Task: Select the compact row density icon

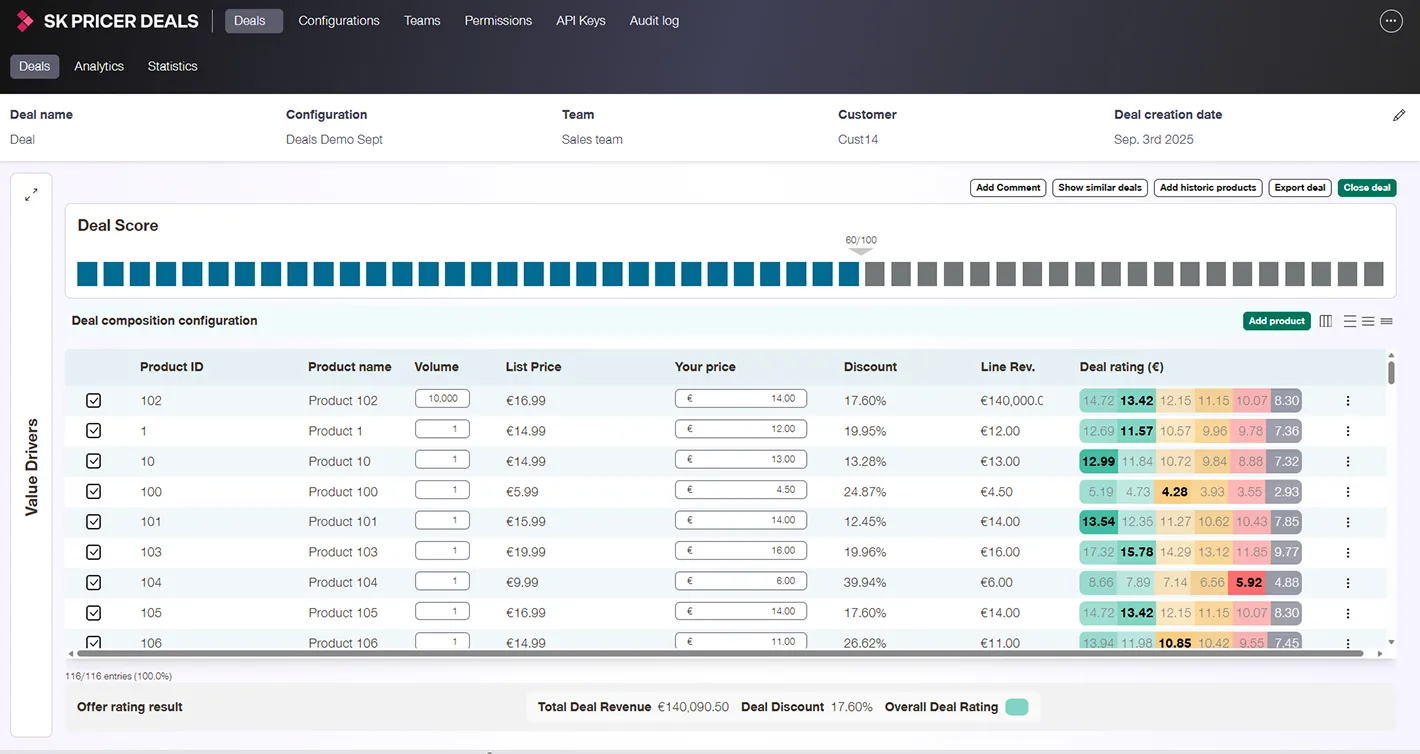Action: (1386, 321)
